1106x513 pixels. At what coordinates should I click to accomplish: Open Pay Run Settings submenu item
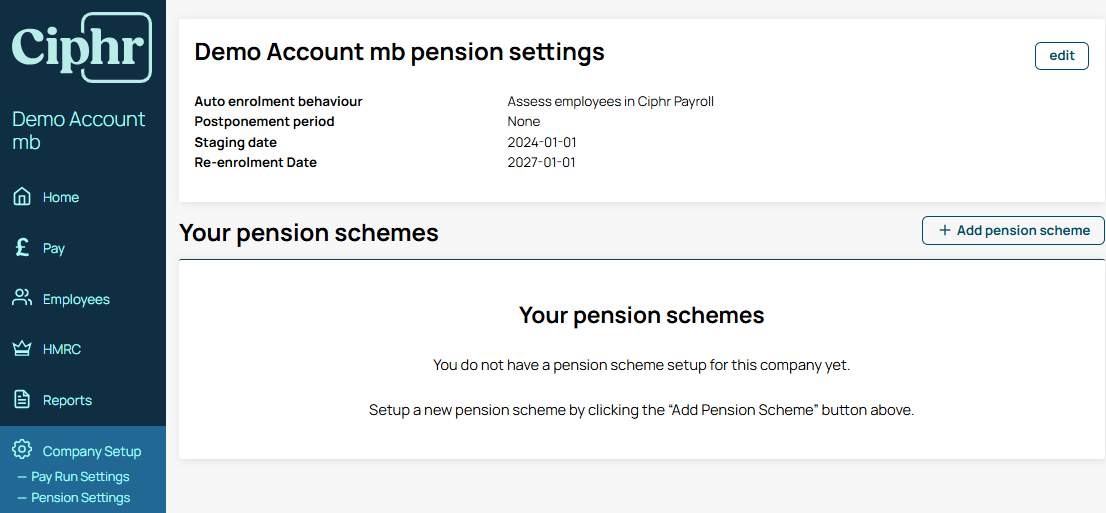point(80,476)
